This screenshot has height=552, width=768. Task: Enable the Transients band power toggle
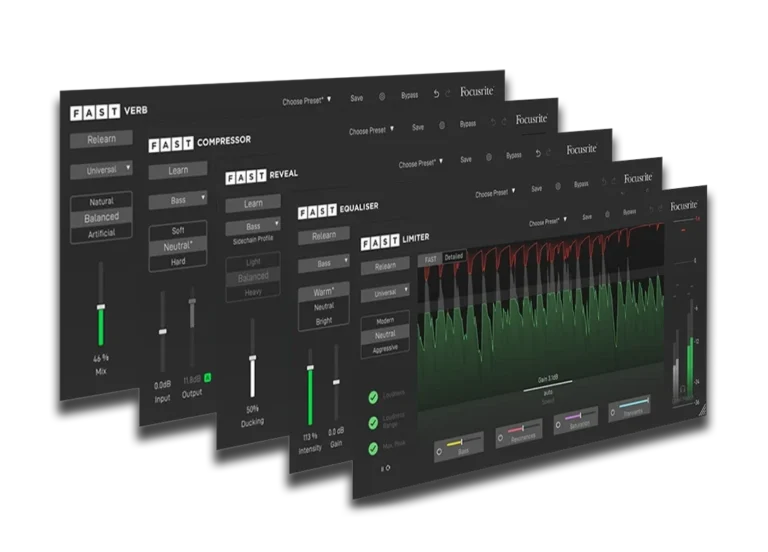click(x=612, y=412)
